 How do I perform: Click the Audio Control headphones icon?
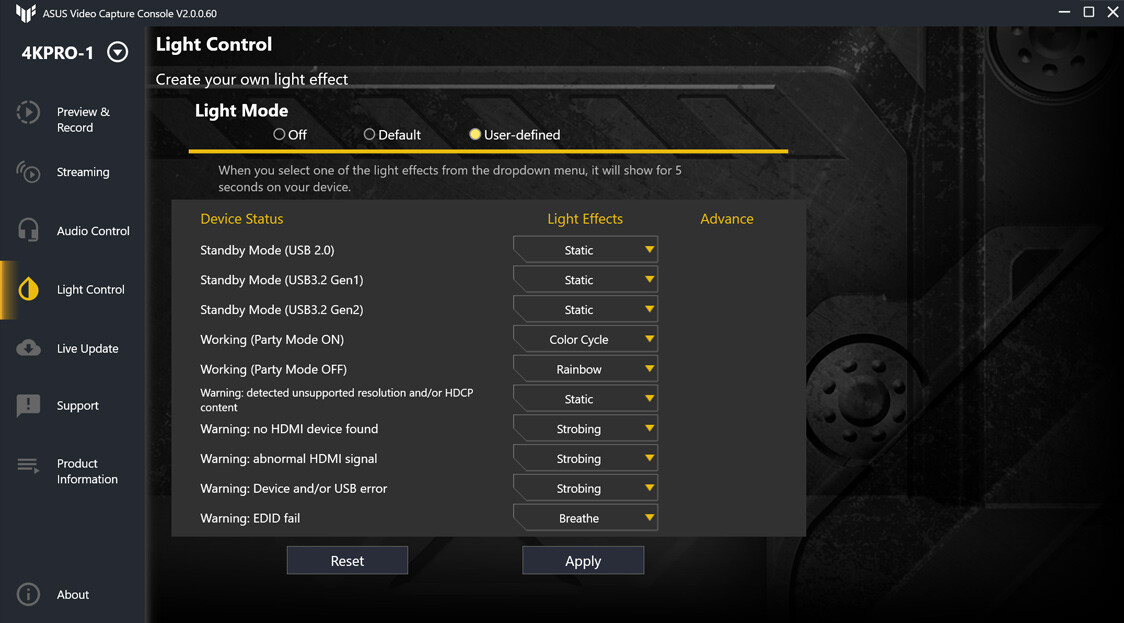click(x=28, y=230)
